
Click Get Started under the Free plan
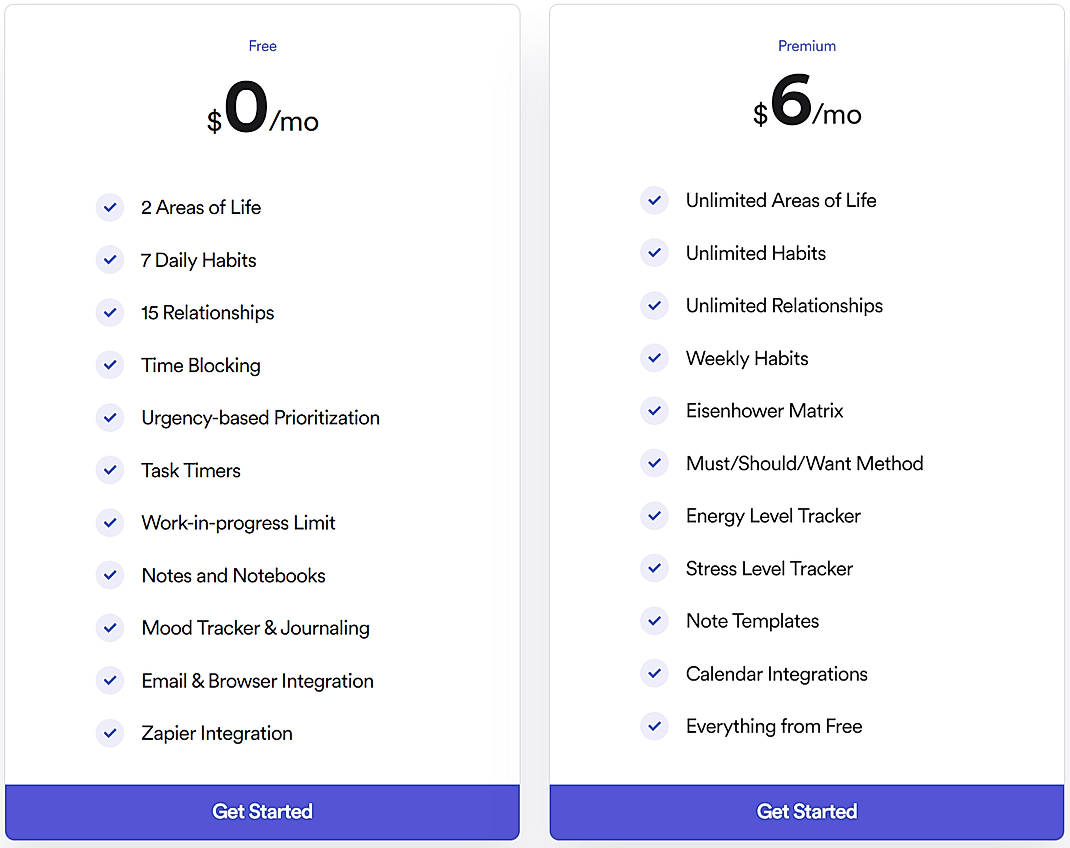[262, 811]
